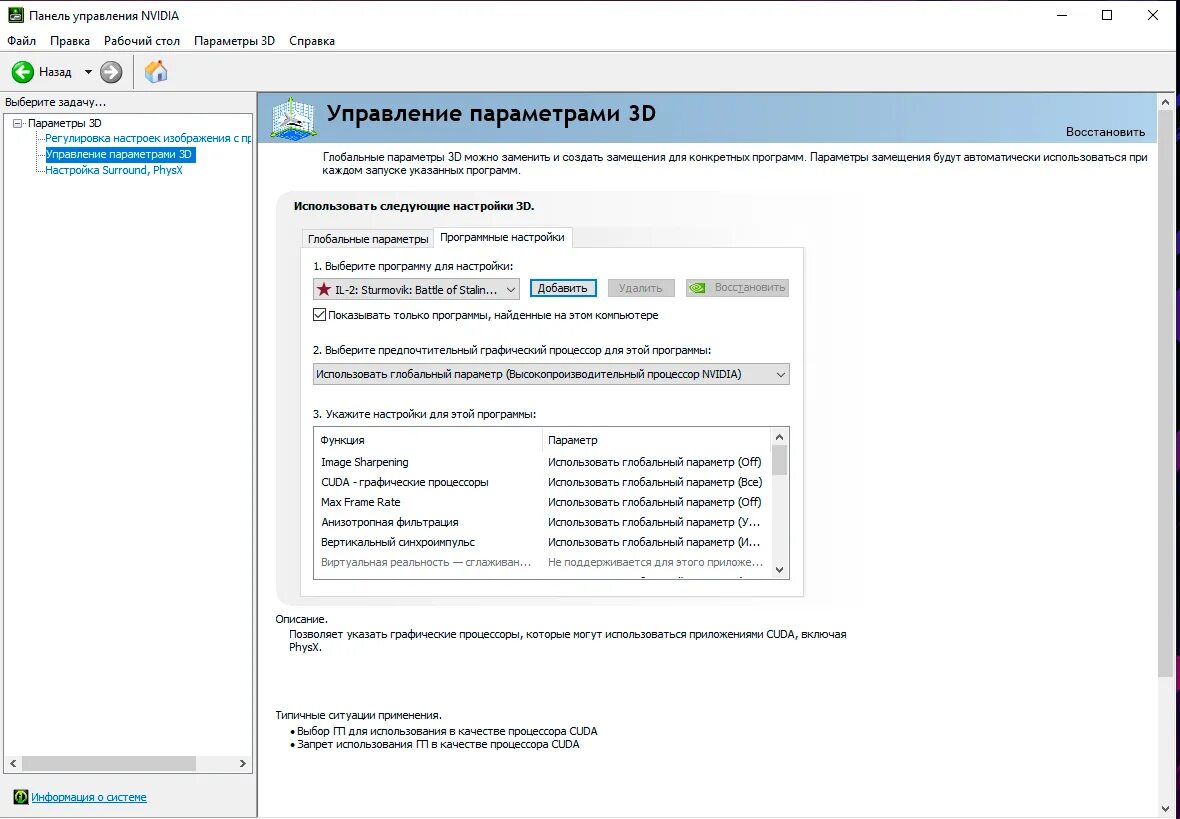Open the Вертикальный синхроимпульс parameter value
Viewport: 1180px width, 819px height.
point(654,542)
